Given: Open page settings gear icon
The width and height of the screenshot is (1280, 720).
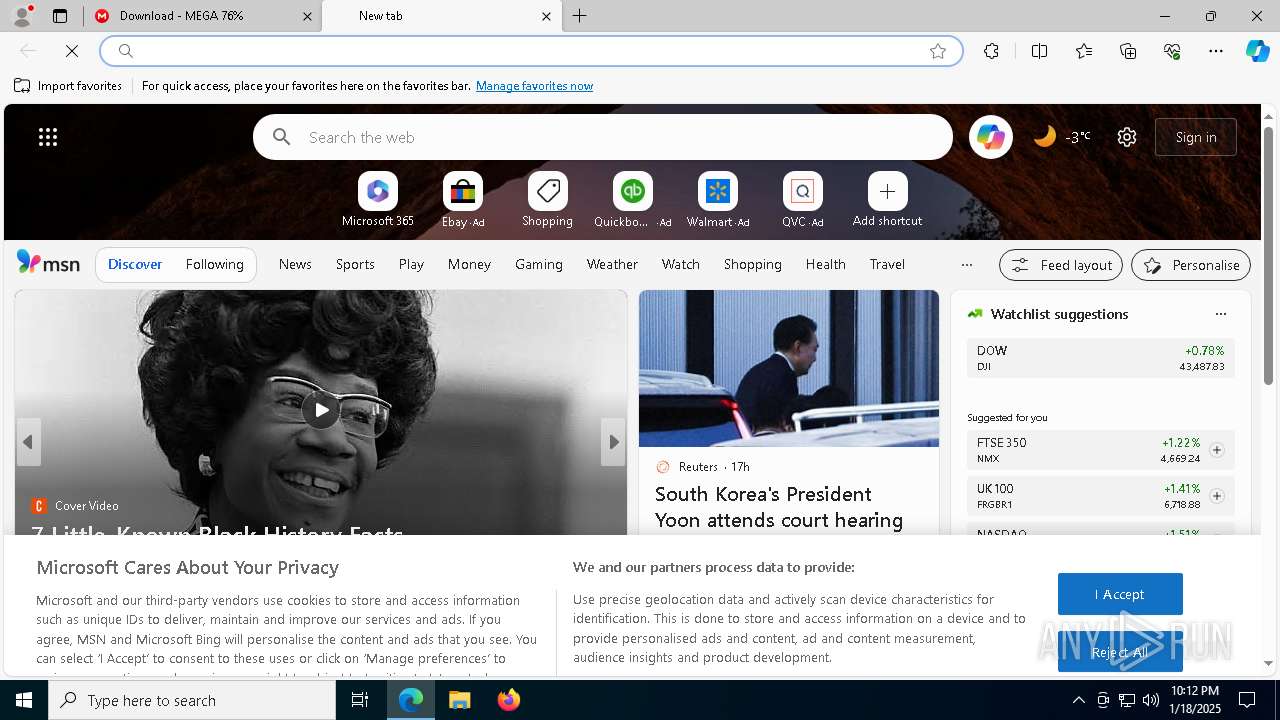Looking at the screenshot, I should pyautogui.click(x=1127, y=137).
